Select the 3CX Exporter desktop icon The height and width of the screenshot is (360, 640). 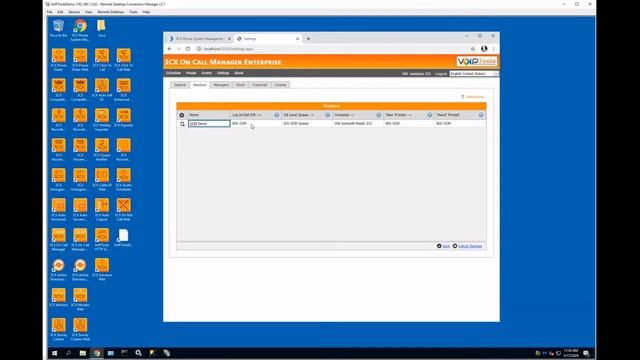[x=123, y=118]
